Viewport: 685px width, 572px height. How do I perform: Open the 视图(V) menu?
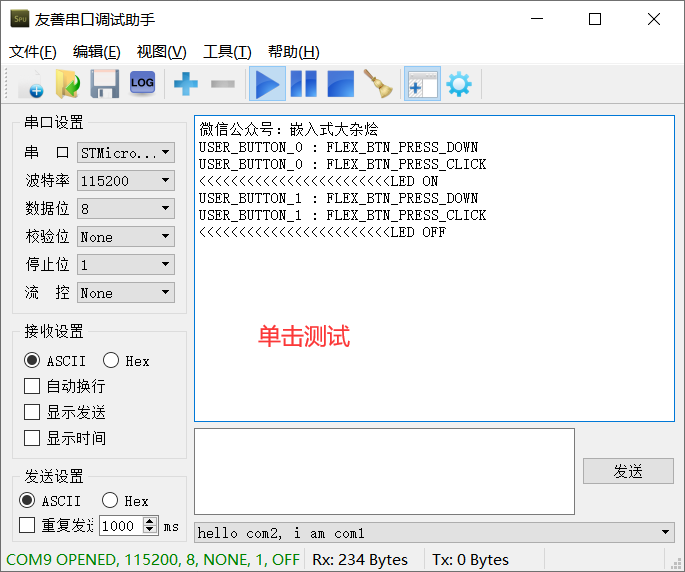(x=162, y=52)
